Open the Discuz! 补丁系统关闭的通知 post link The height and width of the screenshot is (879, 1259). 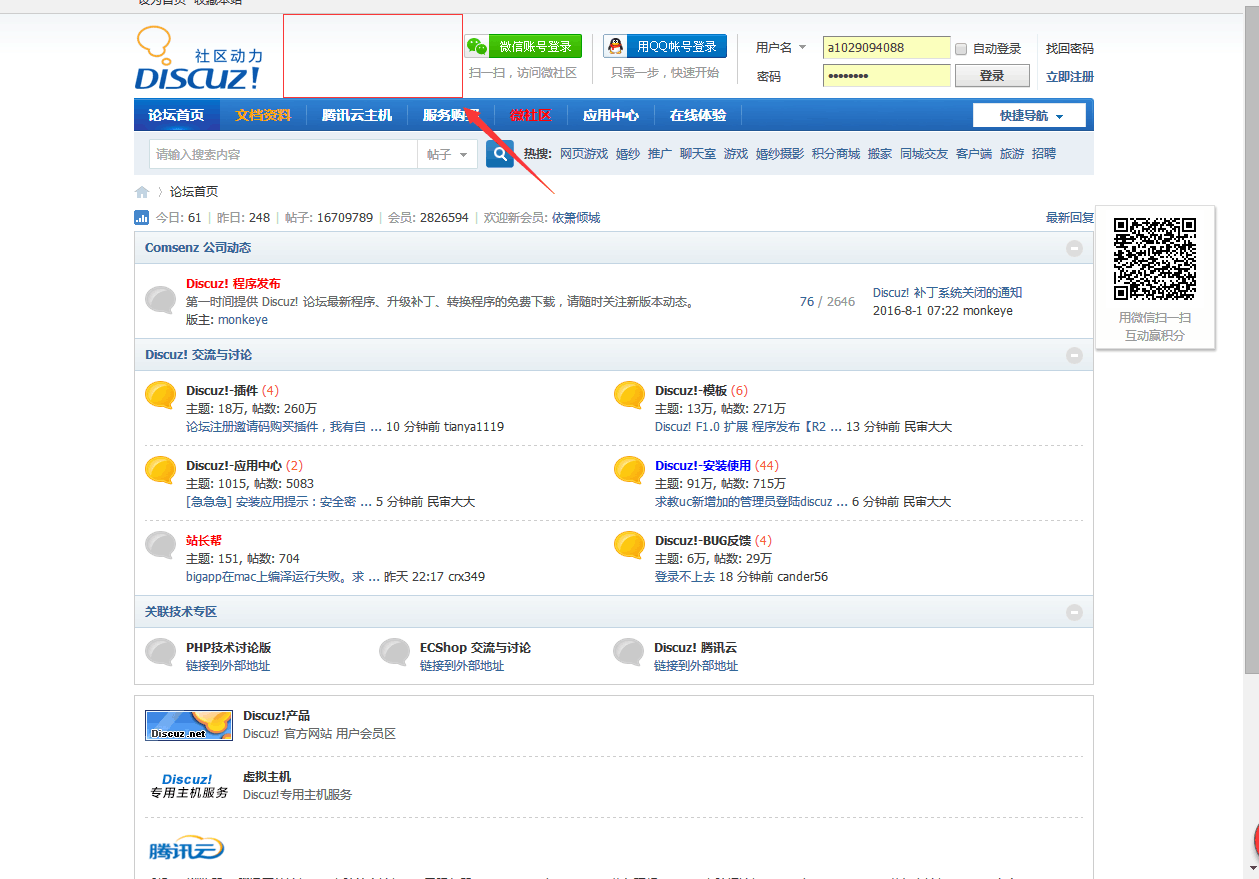click(x=947, y=293)
